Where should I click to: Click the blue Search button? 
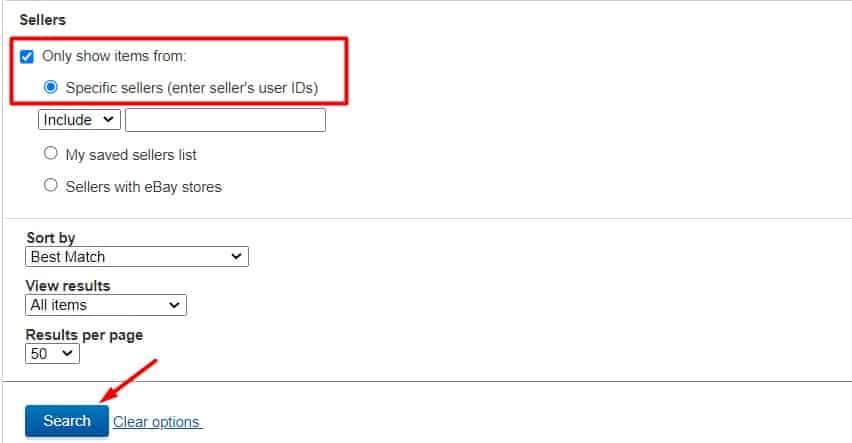coord(67,421)
